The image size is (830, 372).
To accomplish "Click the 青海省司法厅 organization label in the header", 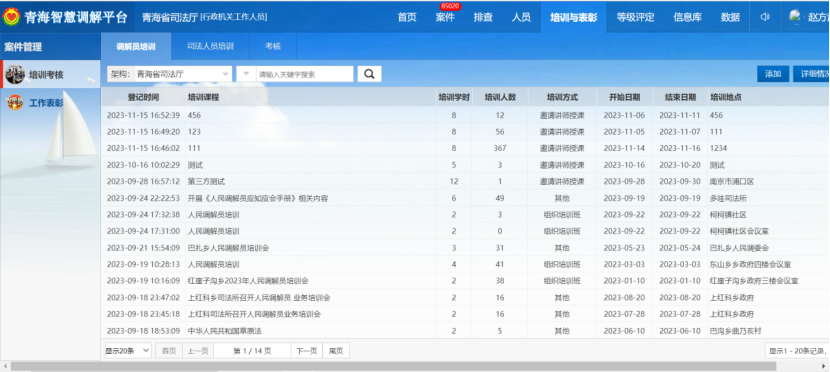I will coord(170,17).
